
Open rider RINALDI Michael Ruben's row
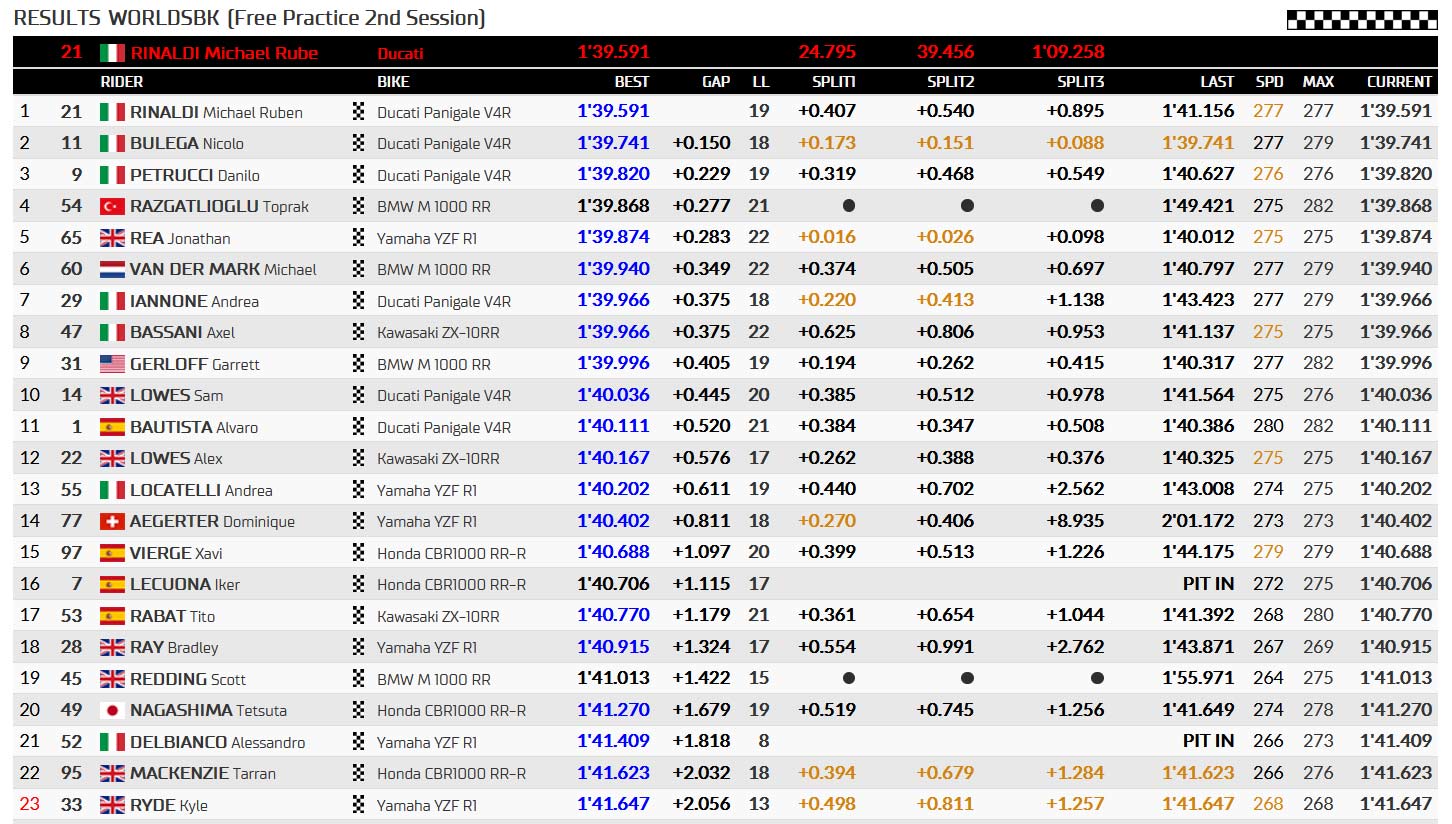point(725,112)
